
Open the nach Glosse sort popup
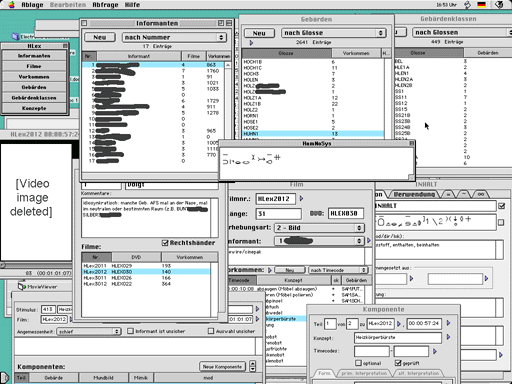pos(333,33)
